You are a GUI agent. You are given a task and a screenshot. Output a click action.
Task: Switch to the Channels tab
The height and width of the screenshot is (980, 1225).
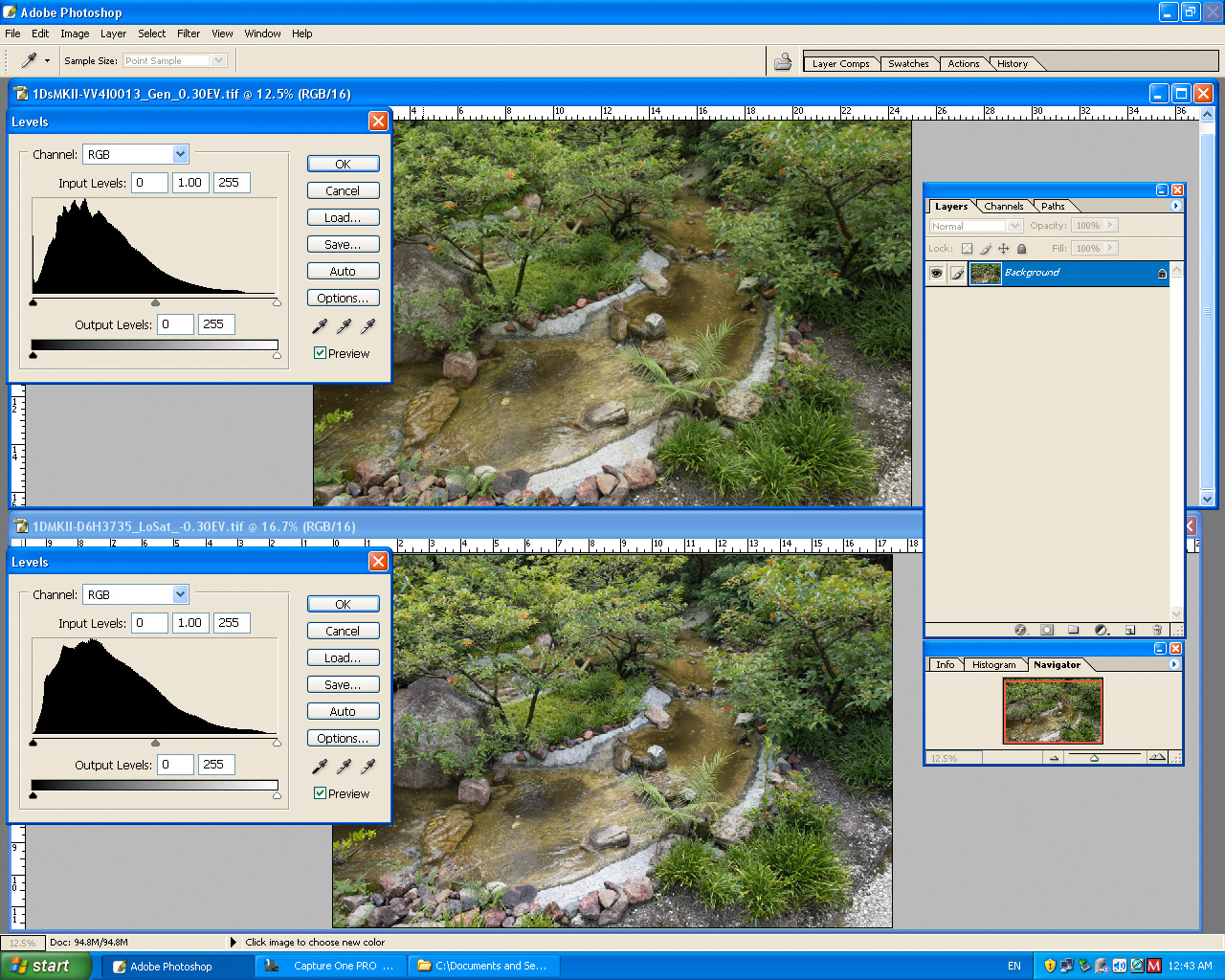(x=1003, y=207)
